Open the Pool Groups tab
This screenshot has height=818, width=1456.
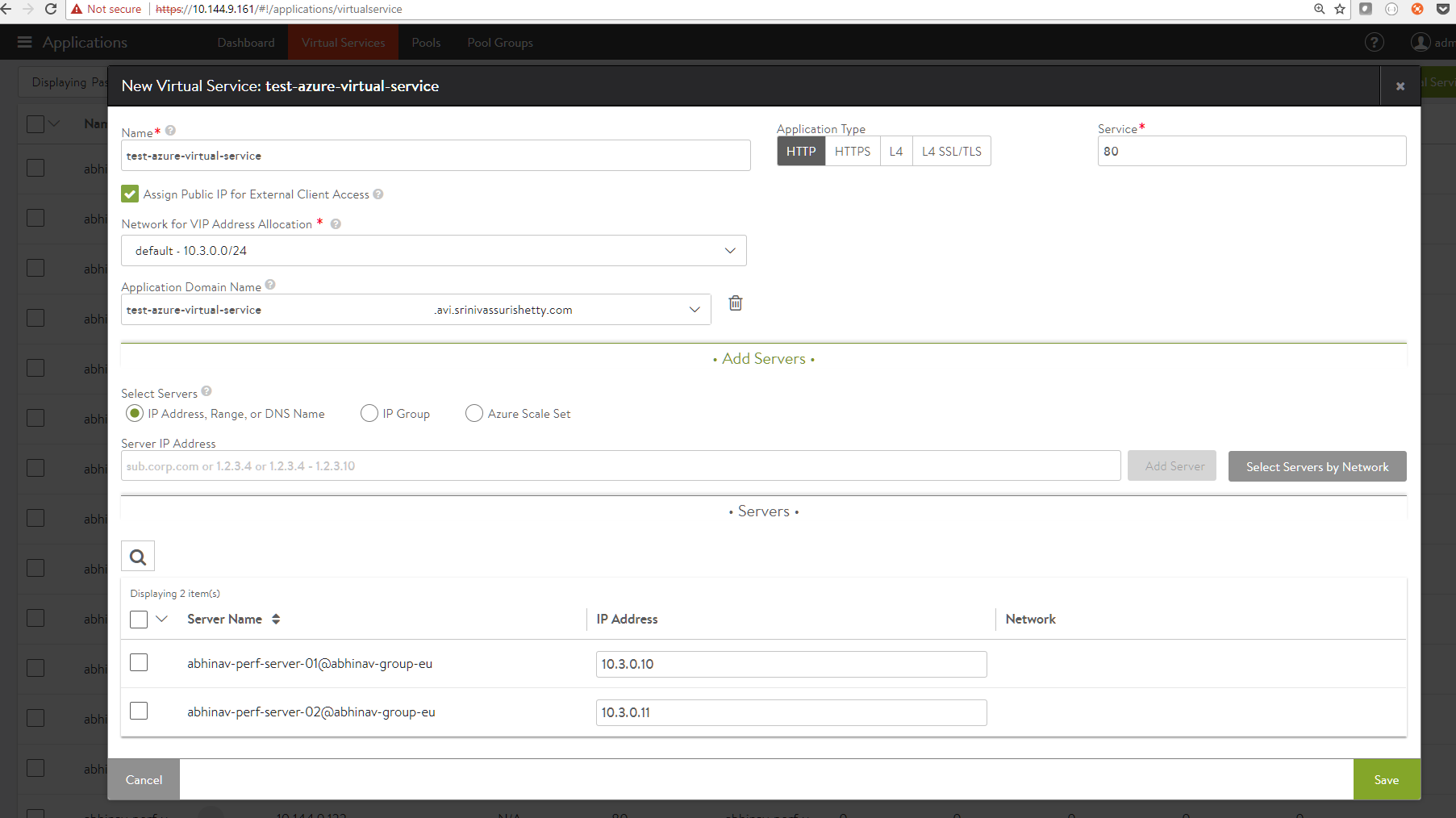click(x=500, y=43)
